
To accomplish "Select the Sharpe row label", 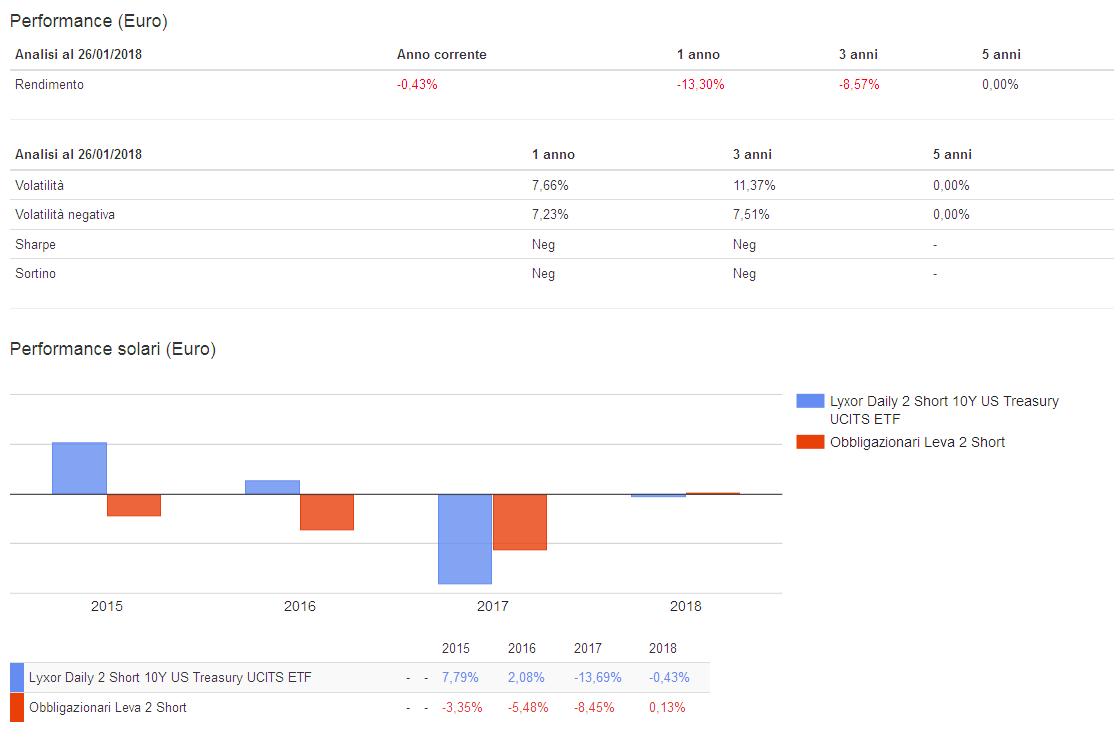I will pos(32,244).
